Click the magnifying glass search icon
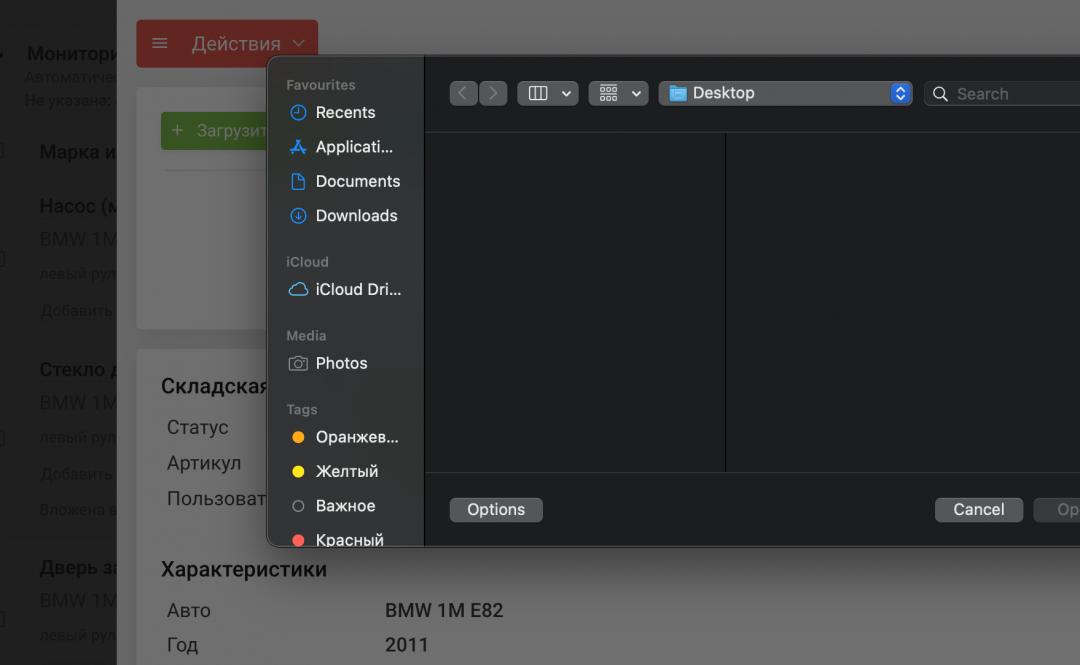Viewport: 1080px width, 665px height. [940, 94]
